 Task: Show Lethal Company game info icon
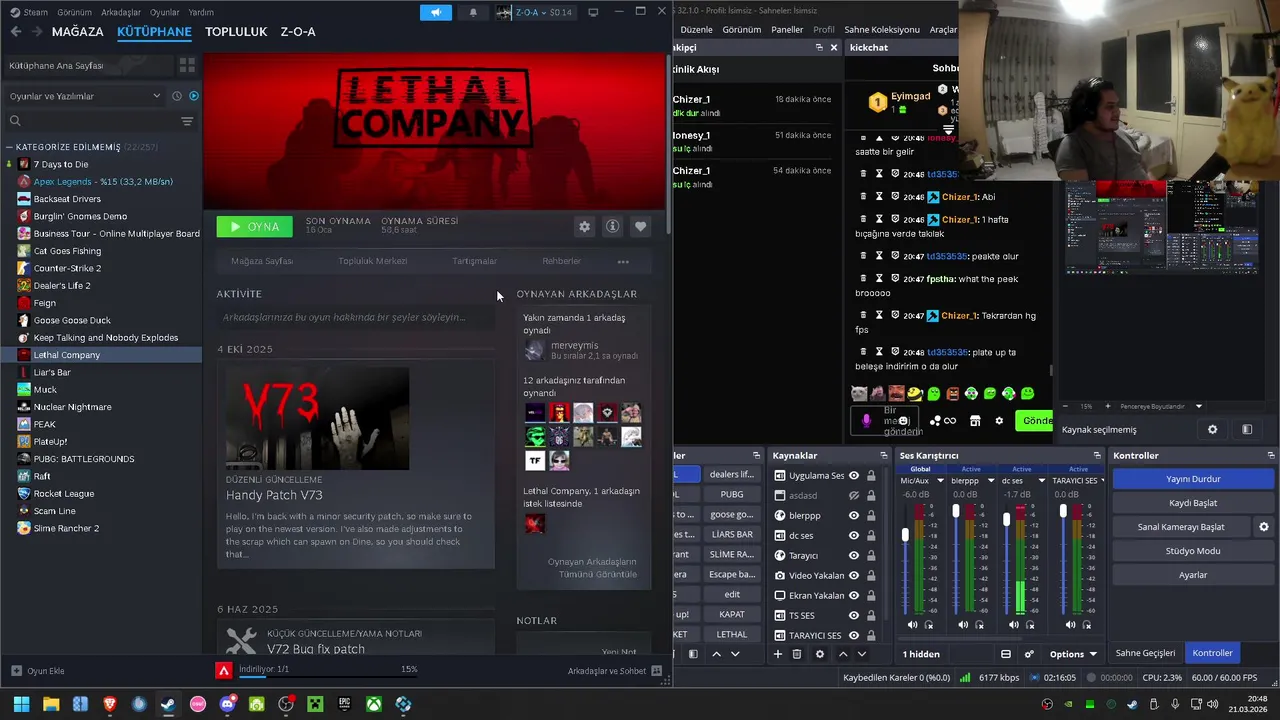(x=612, y=227)
